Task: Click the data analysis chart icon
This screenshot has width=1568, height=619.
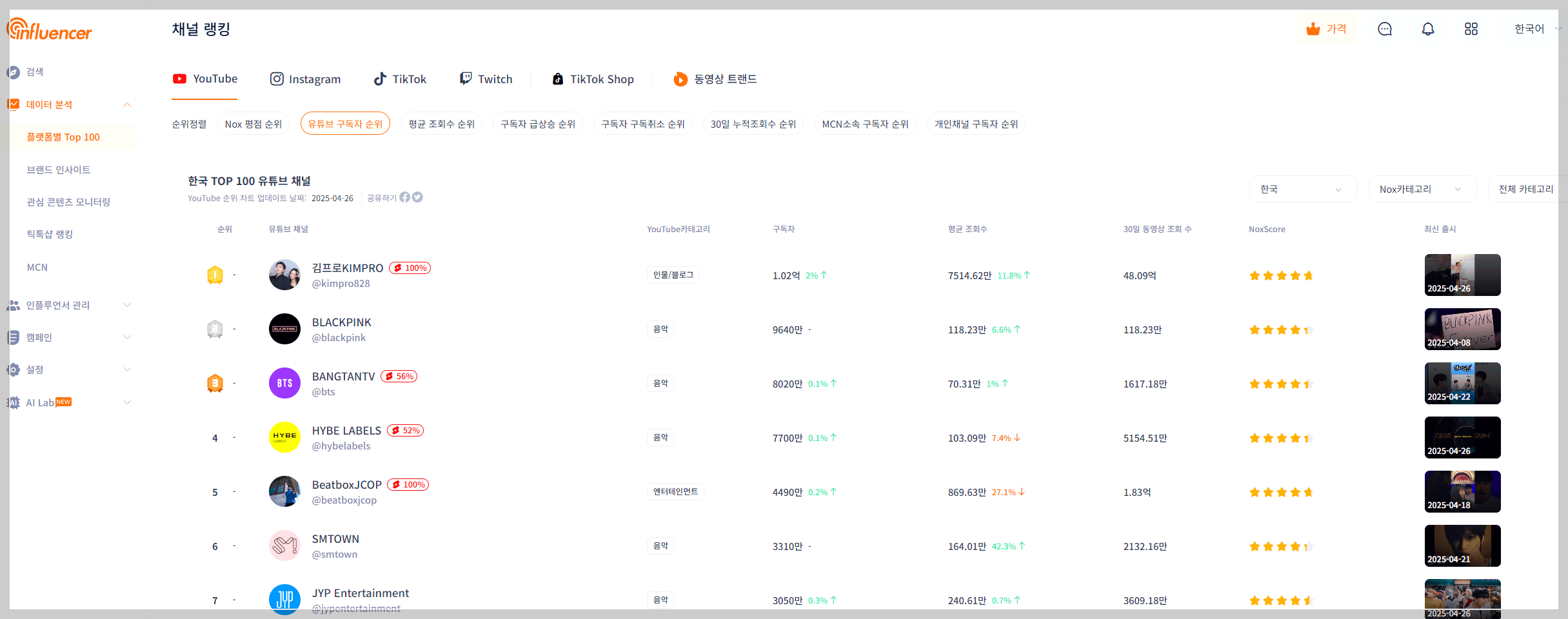Action: (x=13, y=104)
